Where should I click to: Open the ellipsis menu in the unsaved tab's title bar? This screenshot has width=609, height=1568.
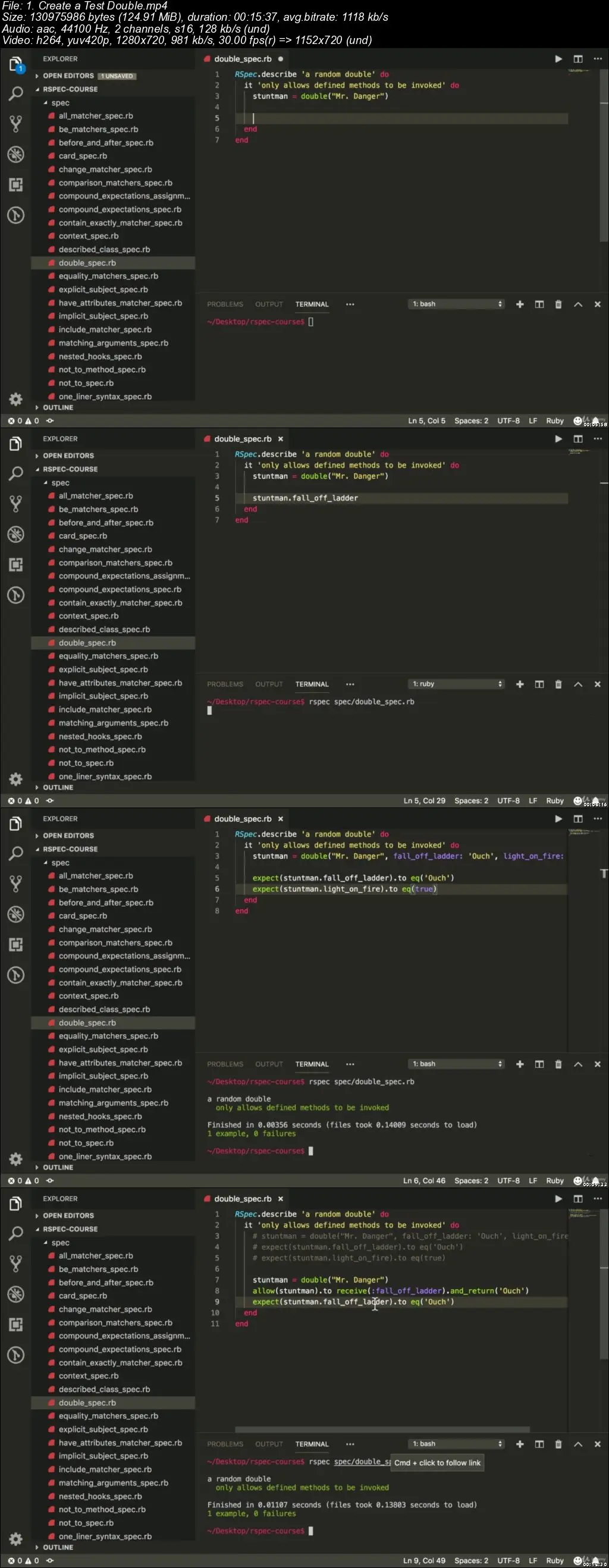tap(598, 59)
